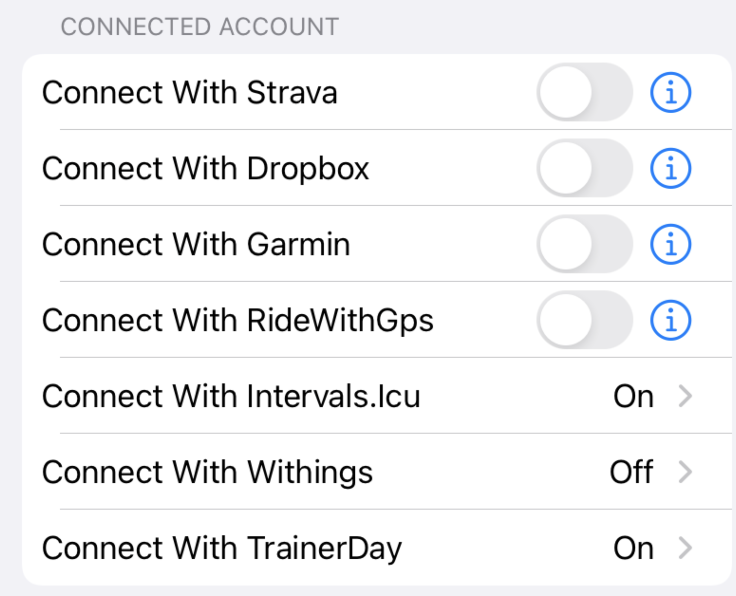The width and height of the screenshot is (736, 596).
Task: Enable the Connect With Strava switch
Action: coord(584,92)
